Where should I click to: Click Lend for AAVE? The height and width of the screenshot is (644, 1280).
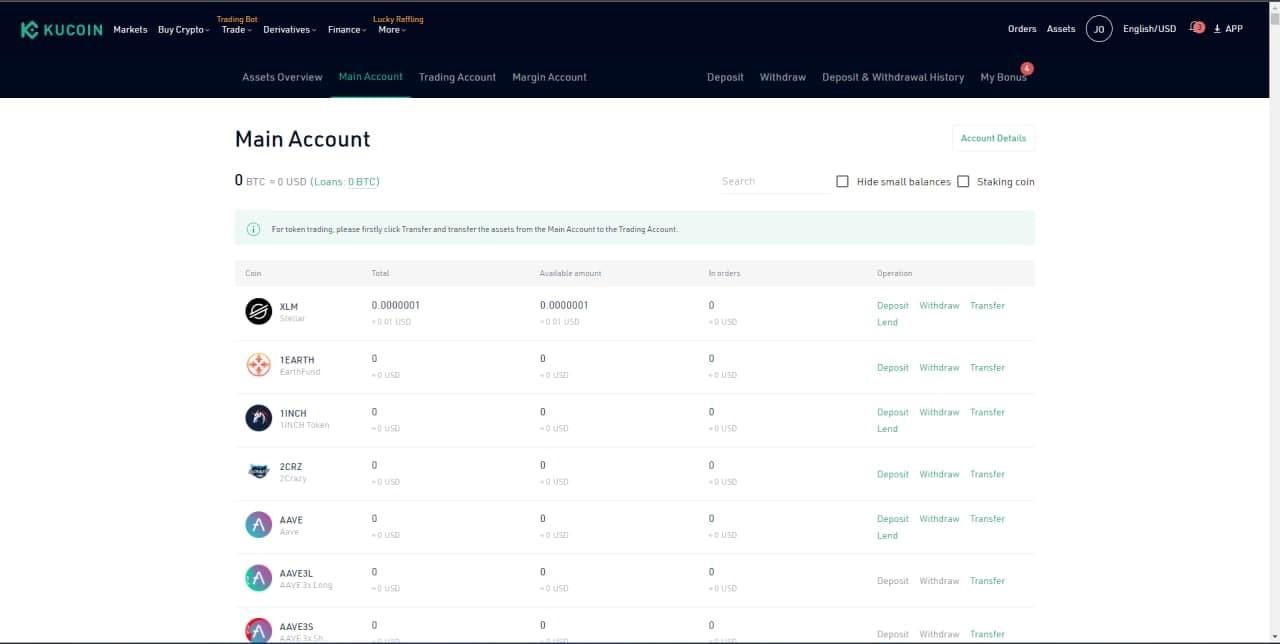887,536
